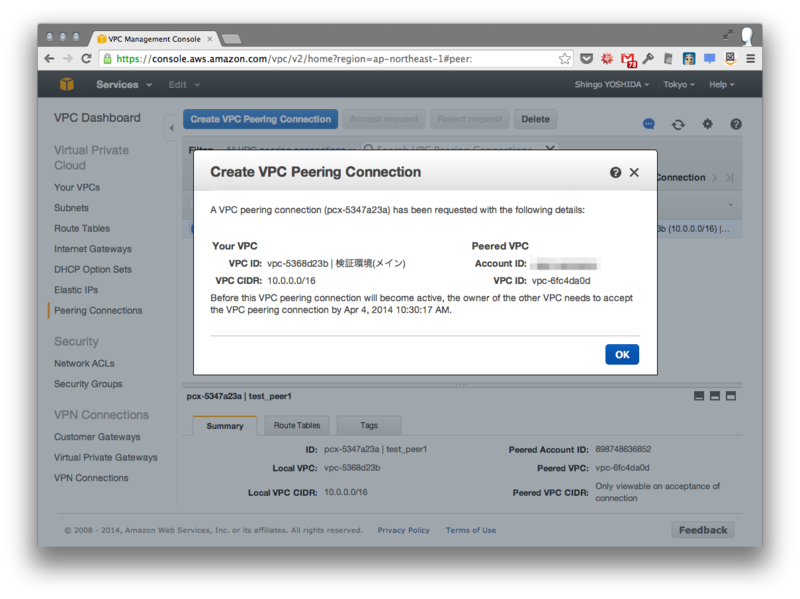Open Security Groups in sidebar
Screen dimensions: 800x599
click(88, 384)
